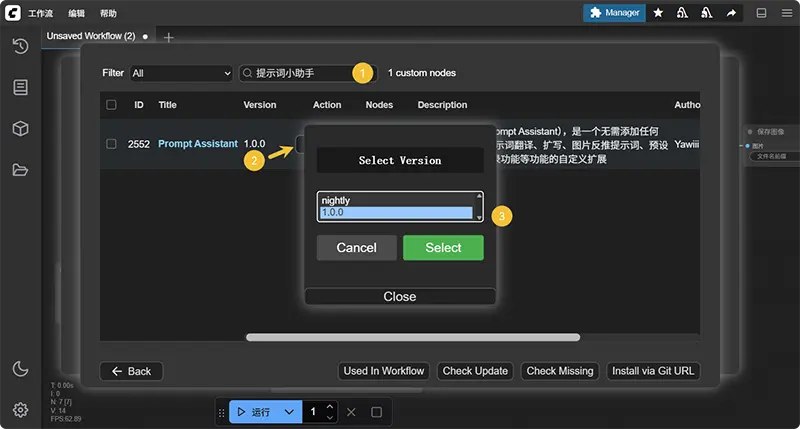Image resolution: width=800 pixels, height=429 pixels.
Task: Sort by the Description column header
Action: (x=442, y=105)
